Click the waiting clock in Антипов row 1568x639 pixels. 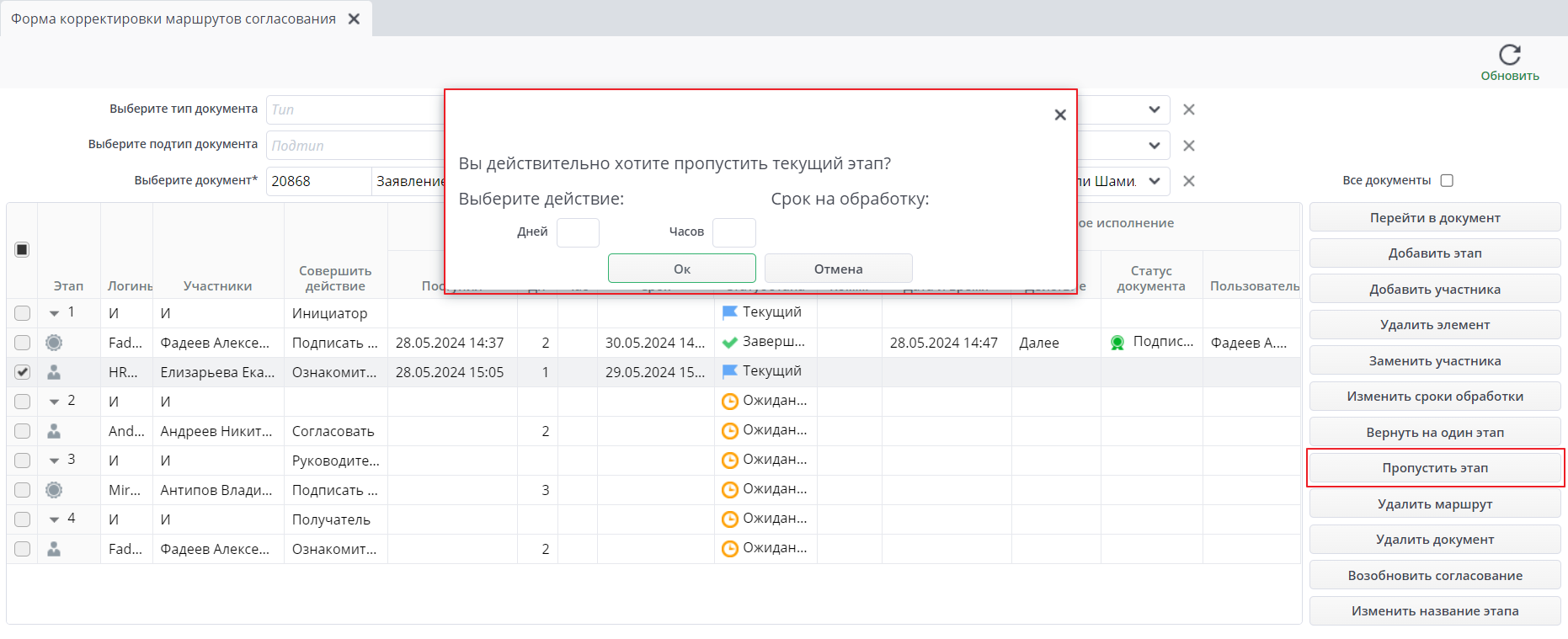[x=730, y=490]
